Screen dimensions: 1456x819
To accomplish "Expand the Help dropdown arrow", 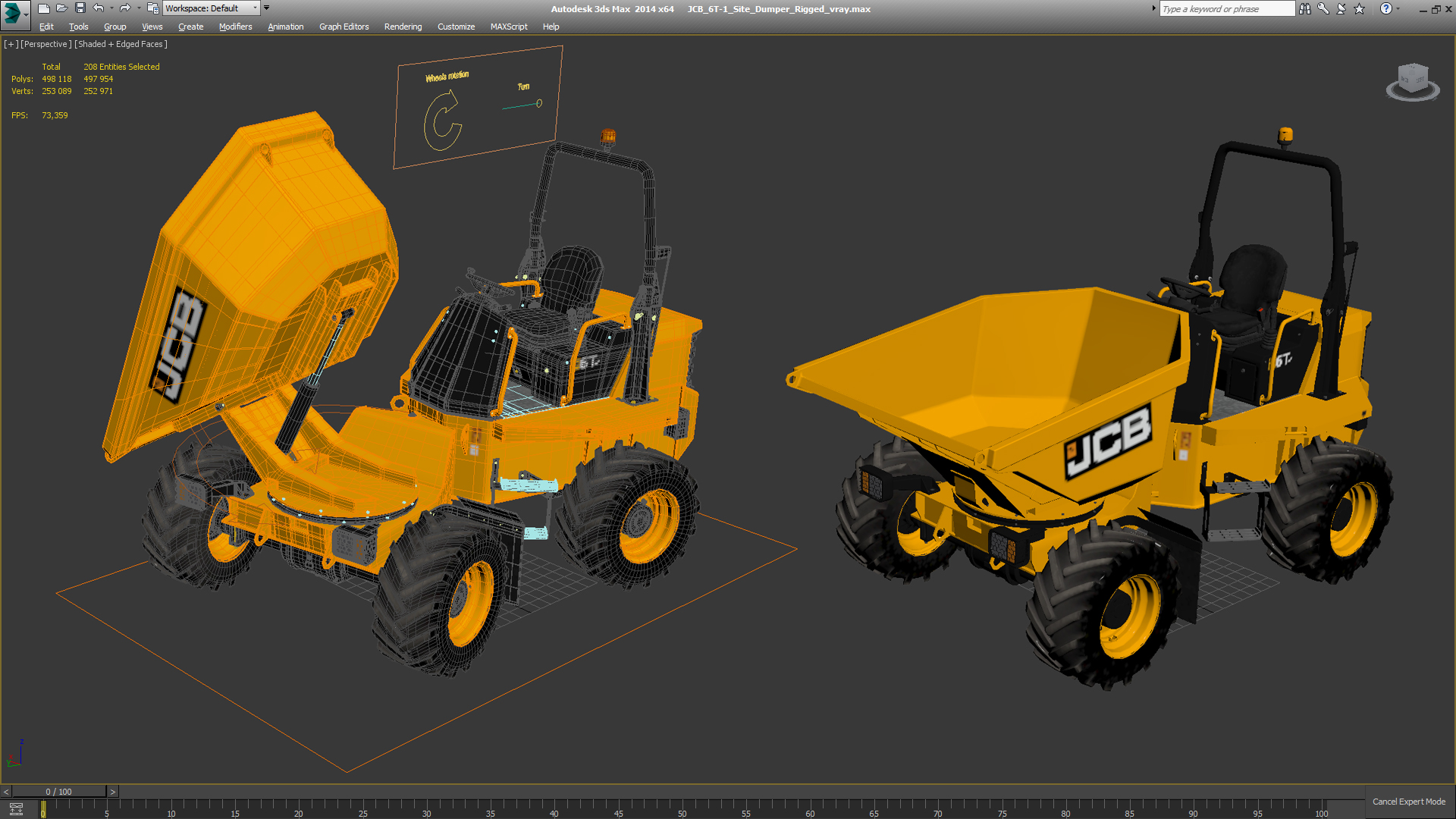I will pos(1398,8).
